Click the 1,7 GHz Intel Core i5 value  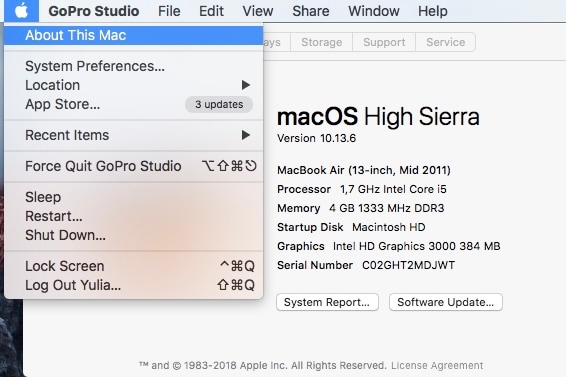(x=393, y=189)
